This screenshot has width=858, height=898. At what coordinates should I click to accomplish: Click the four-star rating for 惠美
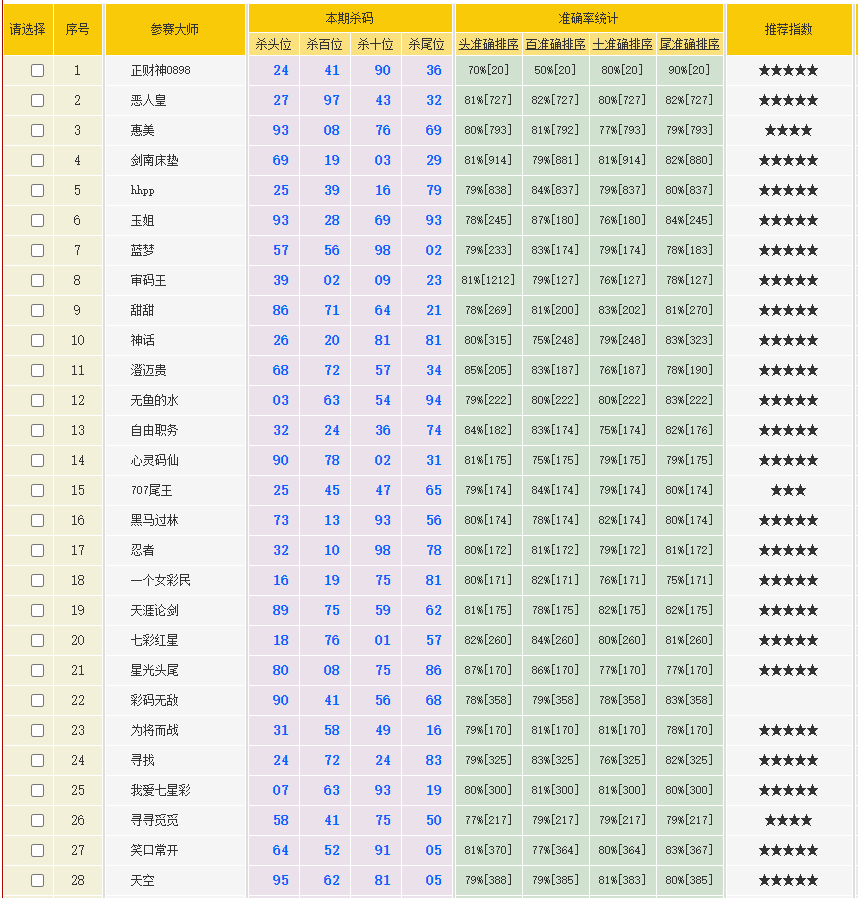[788, 130]
